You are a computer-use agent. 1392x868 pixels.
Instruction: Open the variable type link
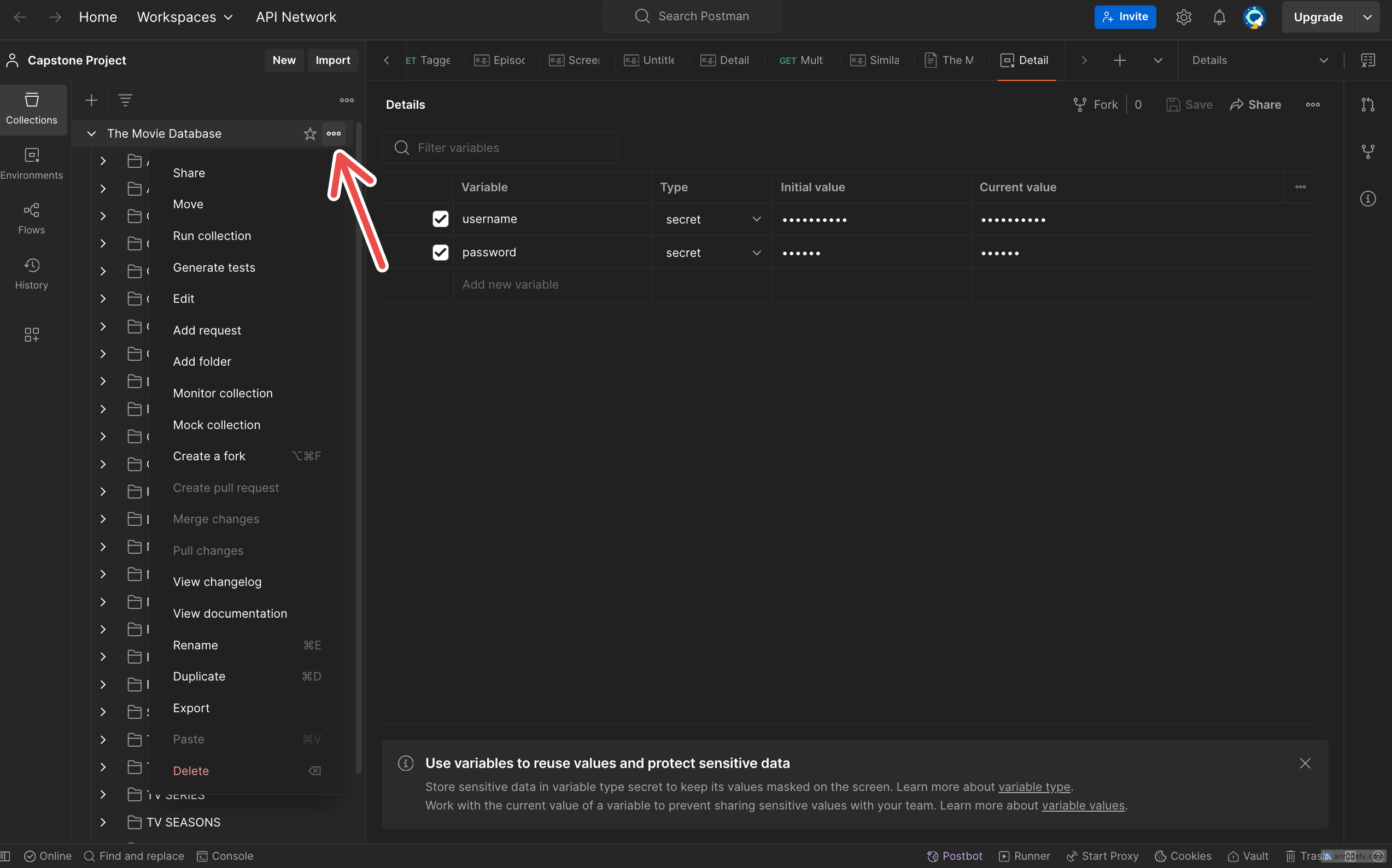tap(1034, 787)
